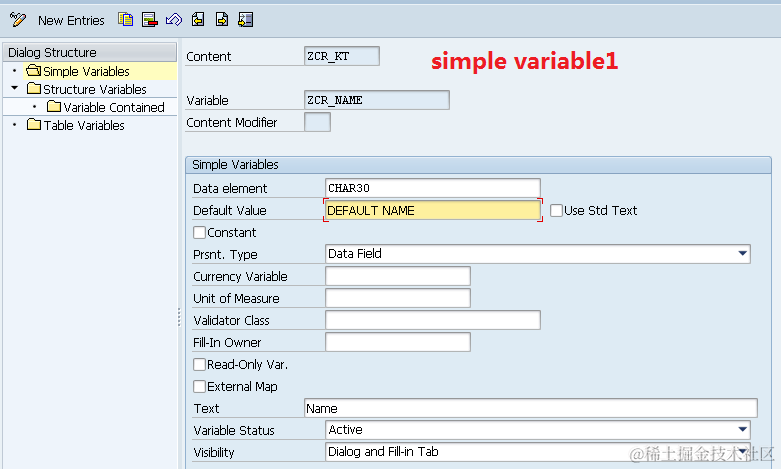Viewport: 781px width, 469px height.
Task: Select Variable Contained tree node
Action: coord(114,107)
